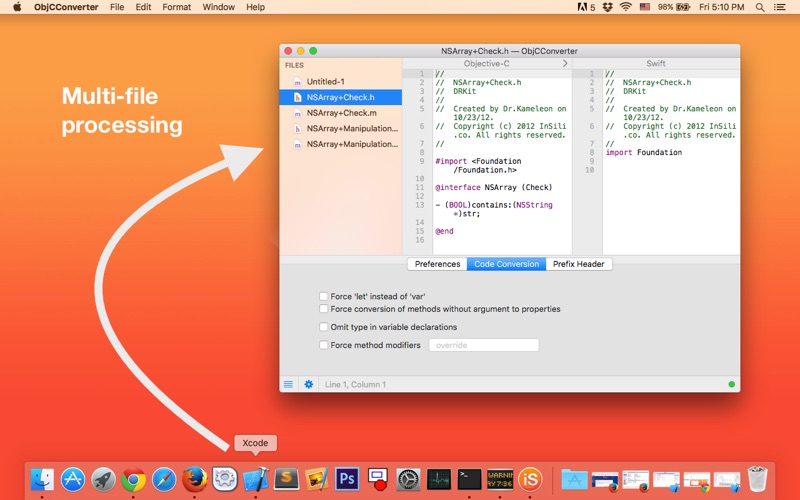Select the Code Conversion tab
The width and height of the screenshot is (800, 500).
point(507,264)
